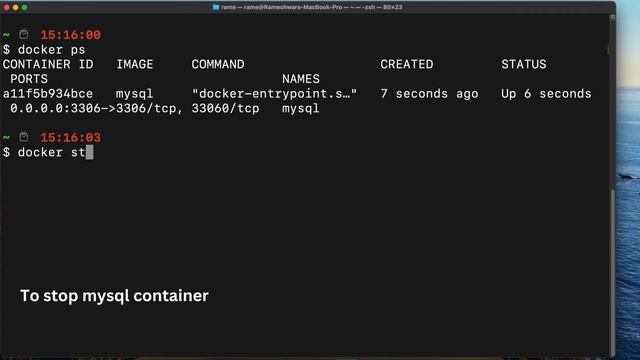Click the NAMES column header
Viewport: 640px width, 360px height.
pyautogui.click(x=301, y=79)
